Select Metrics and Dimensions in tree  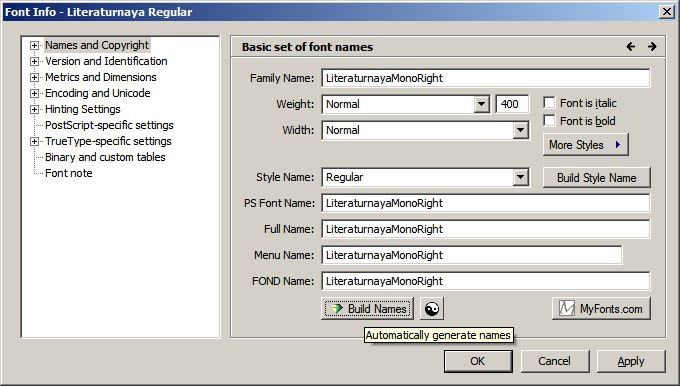(x=101, y=77)
